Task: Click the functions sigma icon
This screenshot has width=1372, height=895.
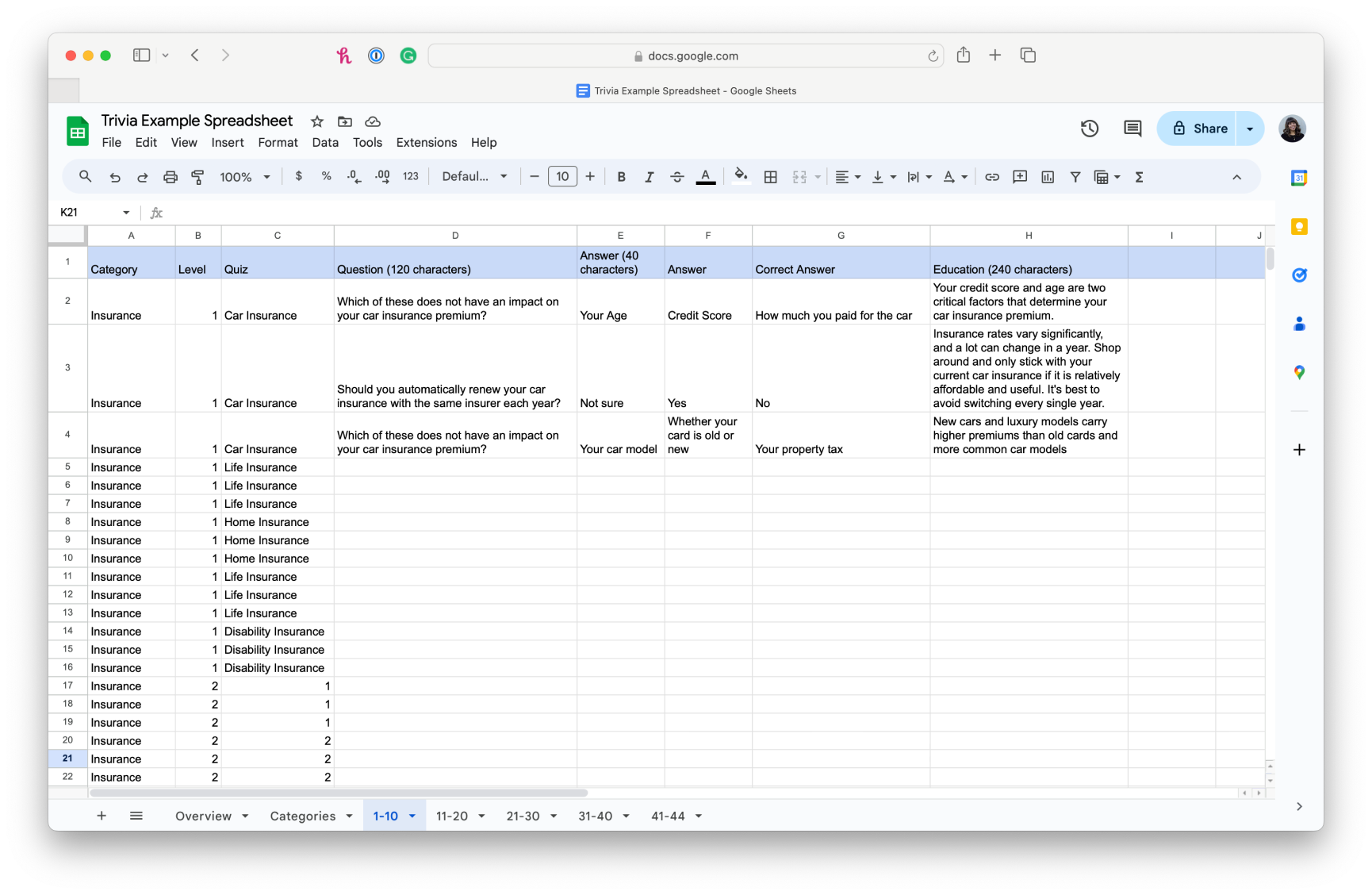Action: 1139,177
